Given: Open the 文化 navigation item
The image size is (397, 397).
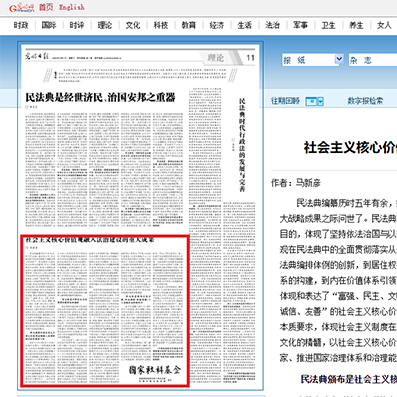Looking at the screenshot, I should [133, 25].
